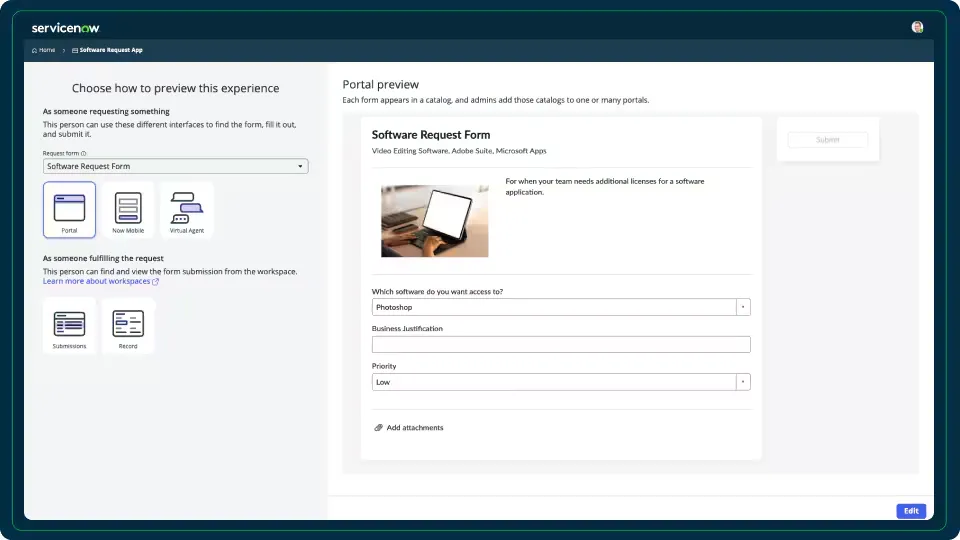Screen dimensions: 960x540
Task: Click the Submit button
Action: (x=828, y=140)
